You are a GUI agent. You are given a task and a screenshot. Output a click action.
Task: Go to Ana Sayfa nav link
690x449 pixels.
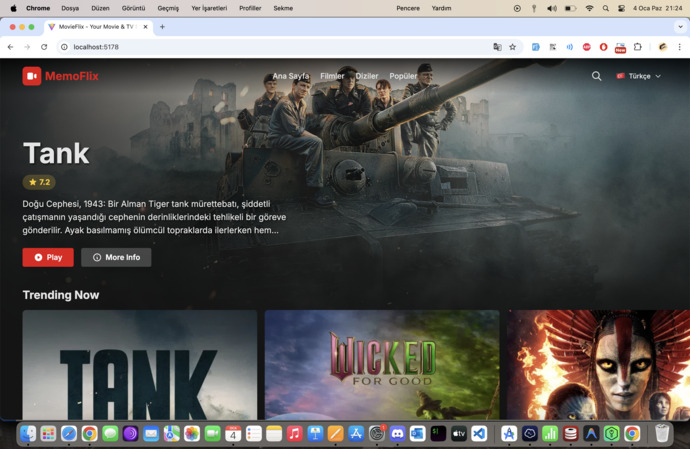(290, 76)
